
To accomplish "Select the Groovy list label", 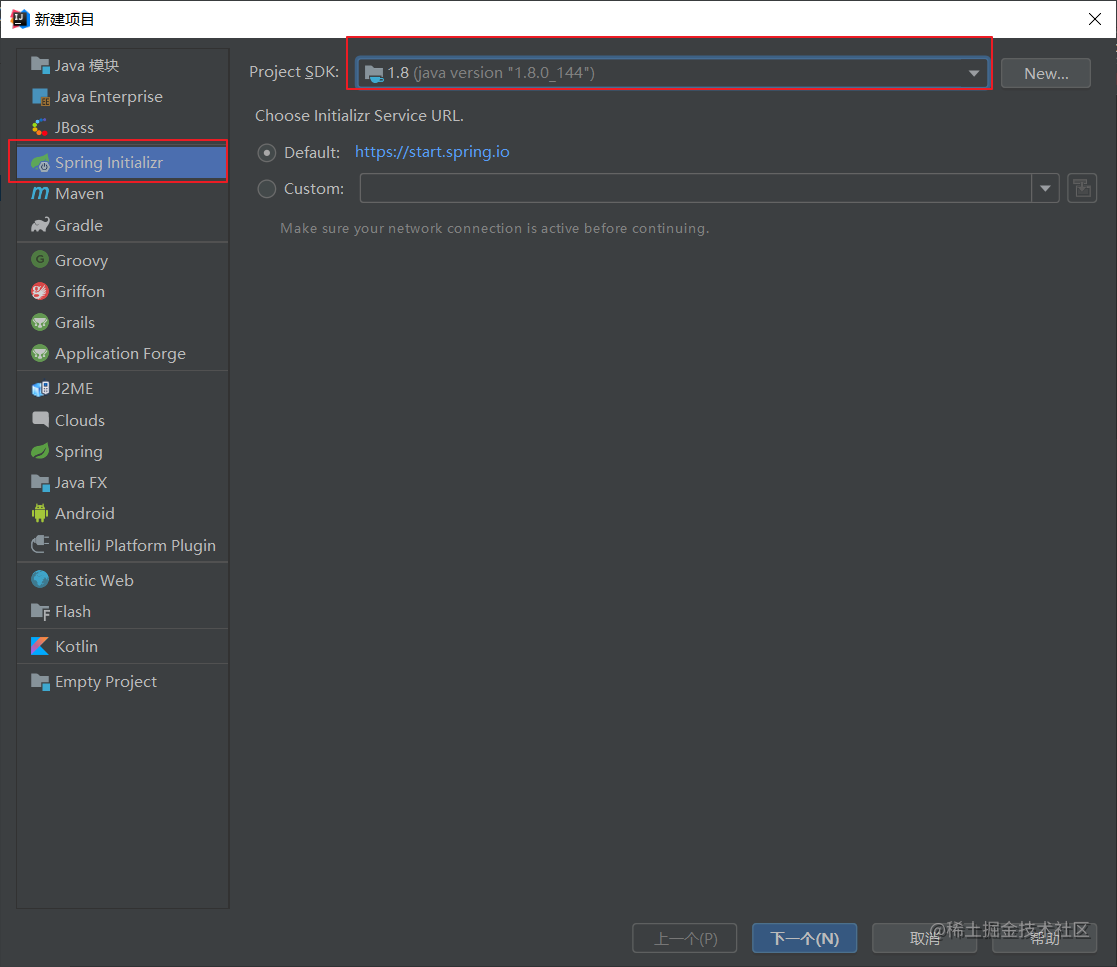I will coord(81,260).
